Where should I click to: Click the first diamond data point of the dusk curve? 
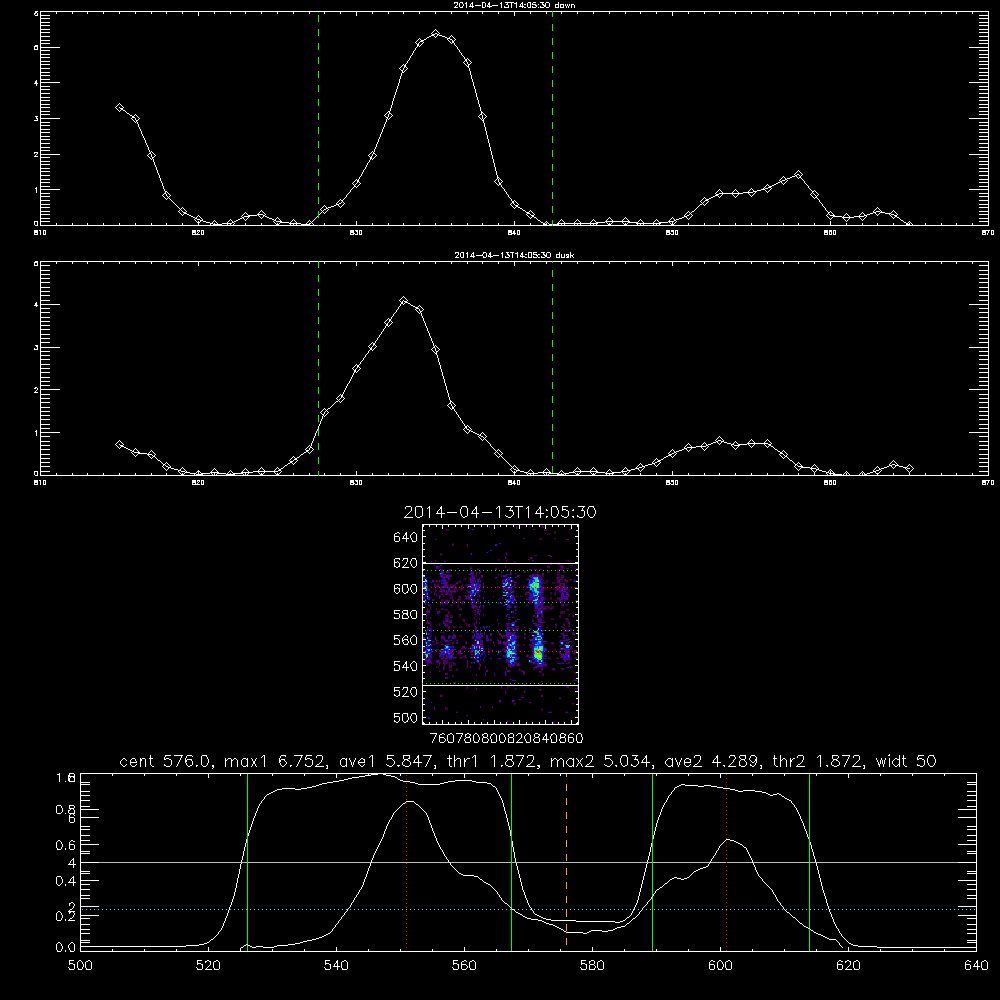pyautogui.click(x=119, y=445)
